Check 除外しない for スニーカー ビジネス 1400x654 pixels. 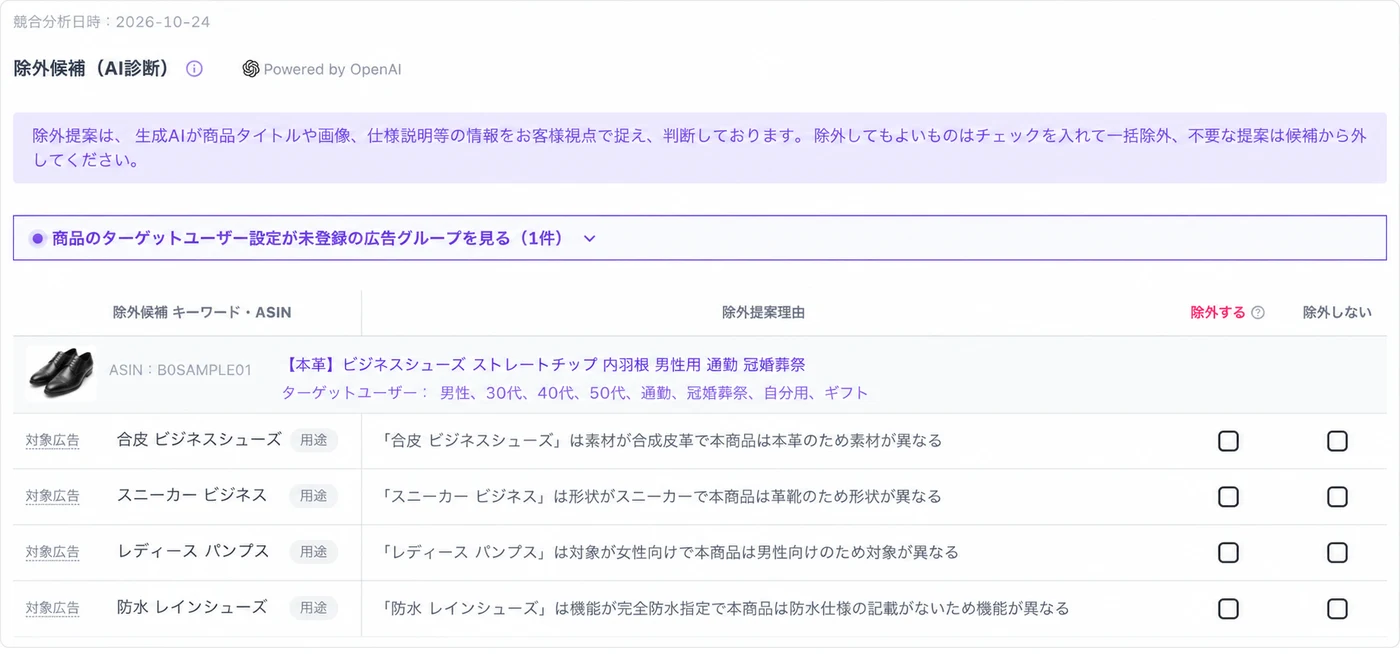[x=1337, y=497]
